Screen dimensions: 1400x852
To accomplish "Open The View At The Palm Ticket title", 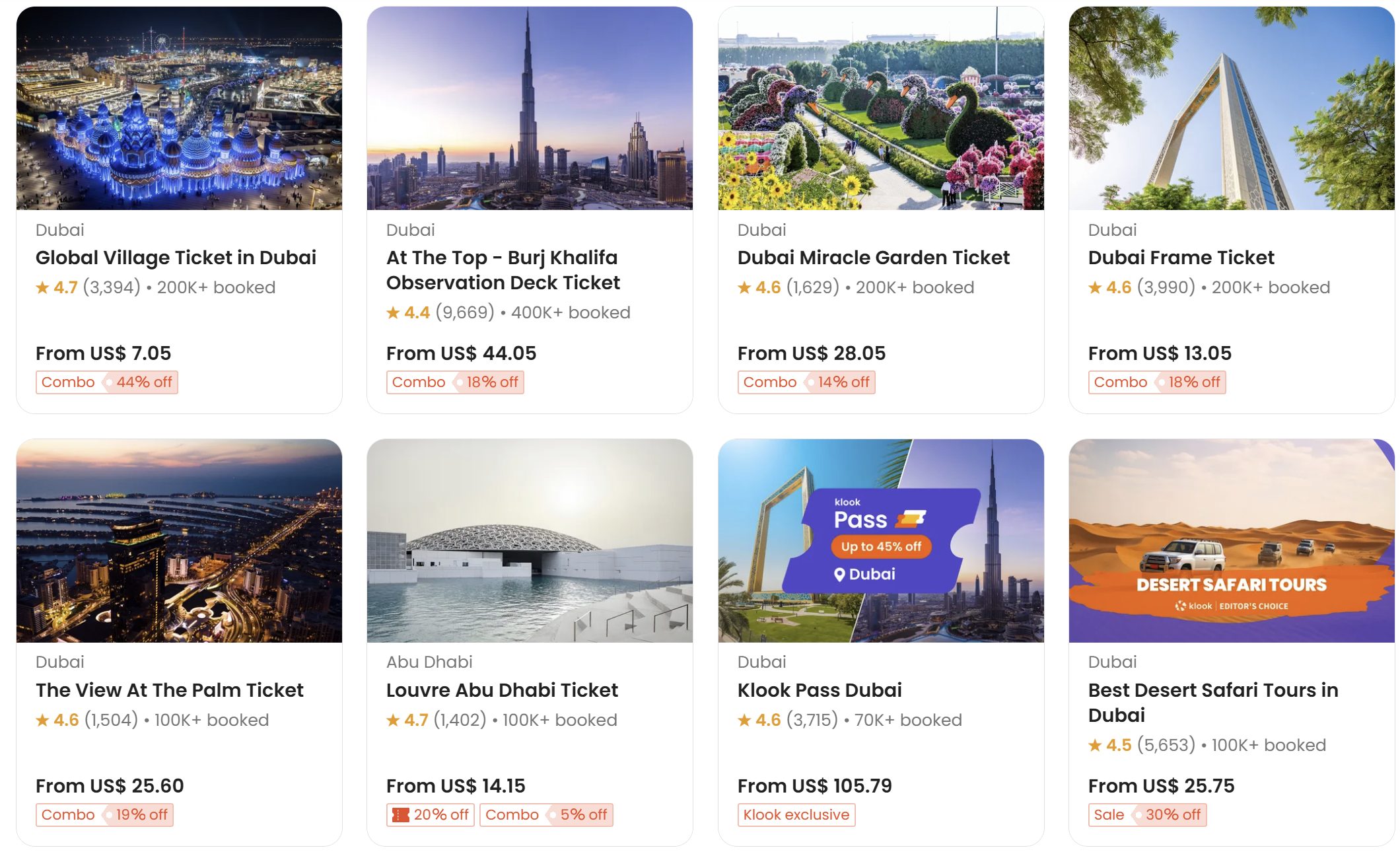I will click(169, 690).
